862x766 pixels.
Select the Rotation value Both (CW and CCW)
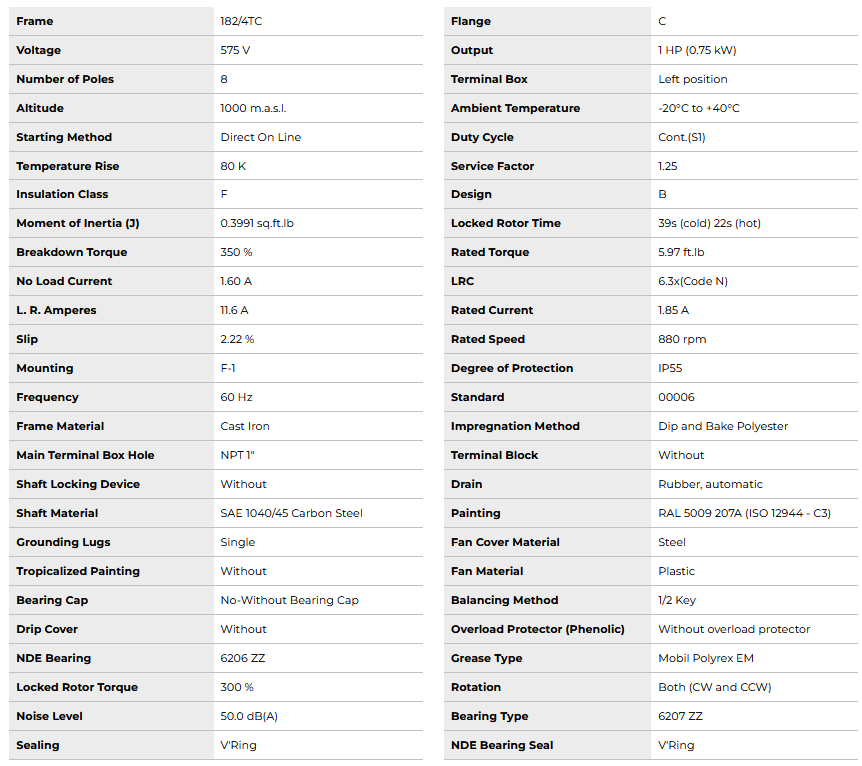click(714, 687)
